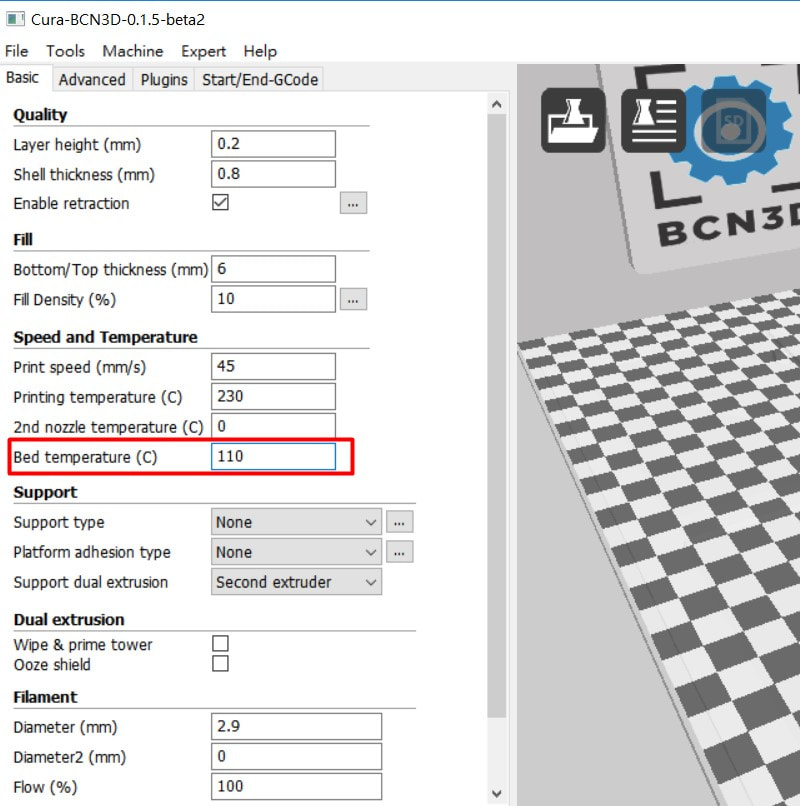This screenshot has width=800, height=806.
Task: Click the SD card save icon
Action: pos(733,122)
